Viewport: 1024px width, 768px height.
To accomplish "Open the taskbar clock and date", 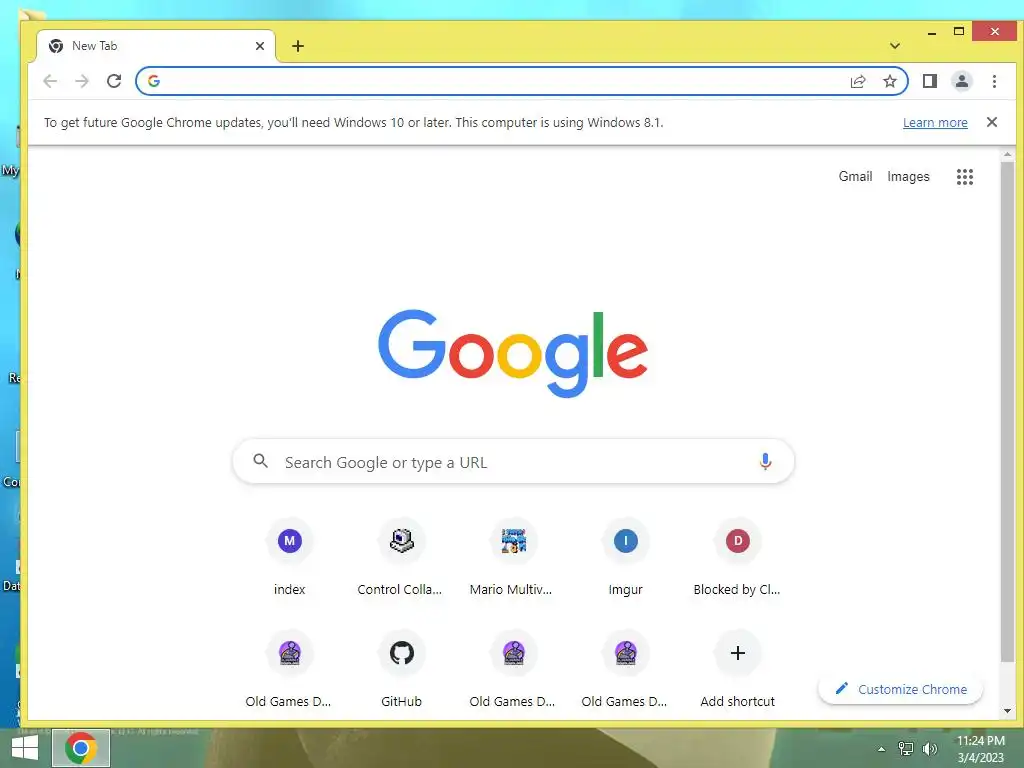I will [980, 749].
